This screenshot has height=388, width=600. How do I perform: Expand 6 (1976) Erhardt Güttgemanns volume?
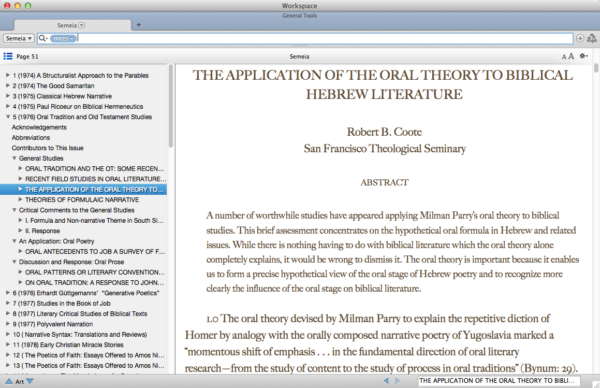pos(8,293)
